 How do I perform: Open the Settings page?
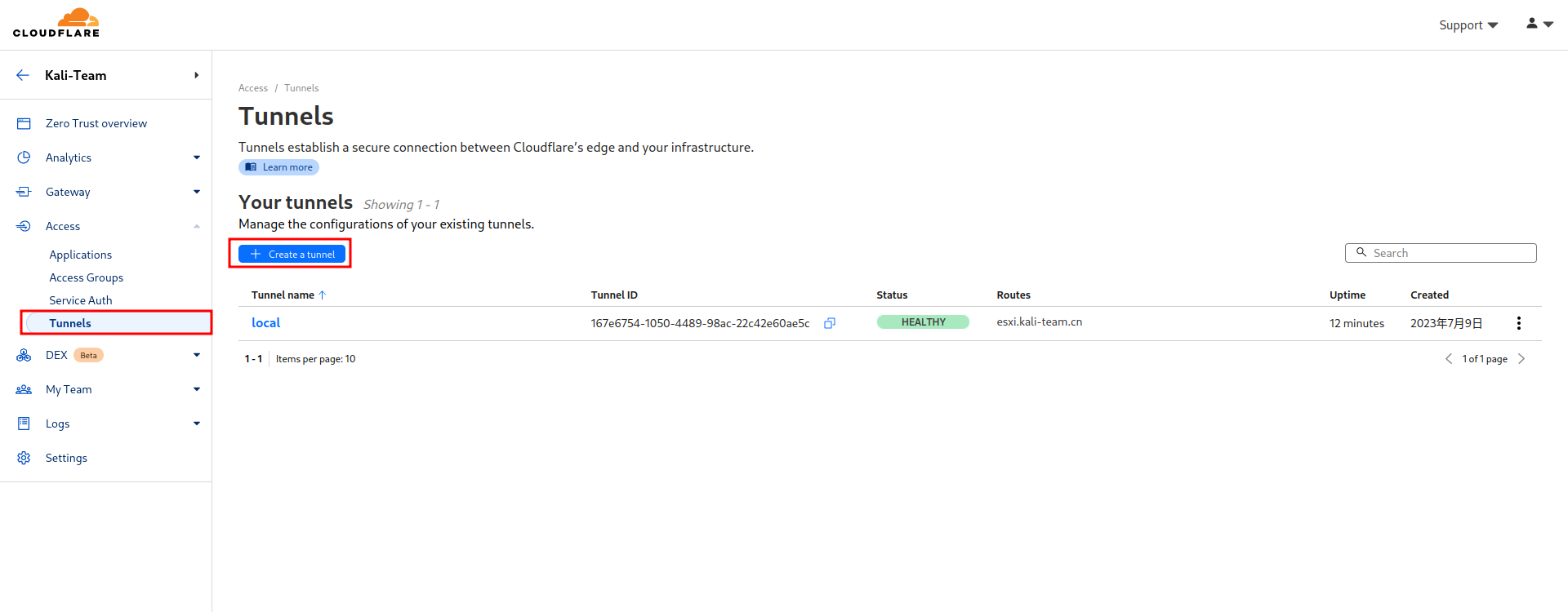click(x=66, y=458)
